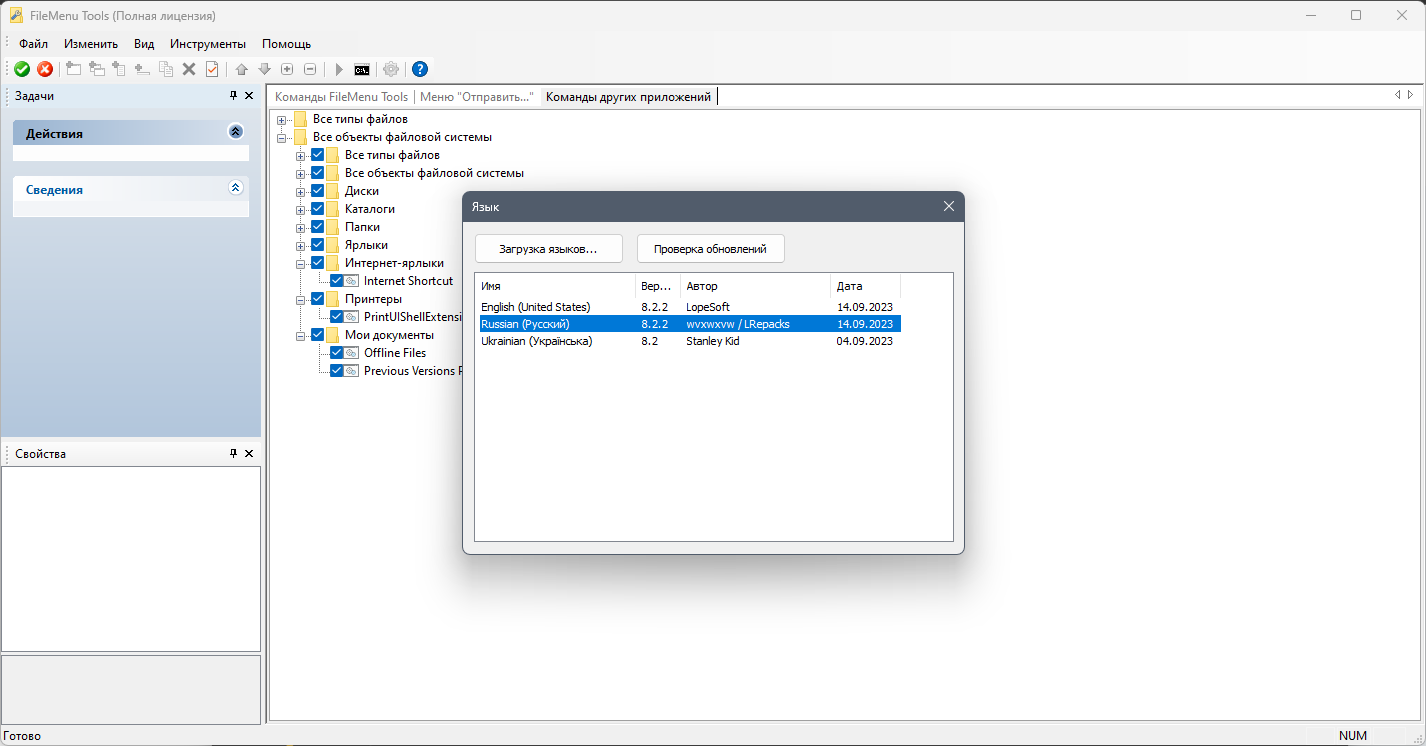Screen dimensions: 1426x746
Task: Click the copy pages toolbar icon
Action: pyautogui.click(x=166, y=69)
